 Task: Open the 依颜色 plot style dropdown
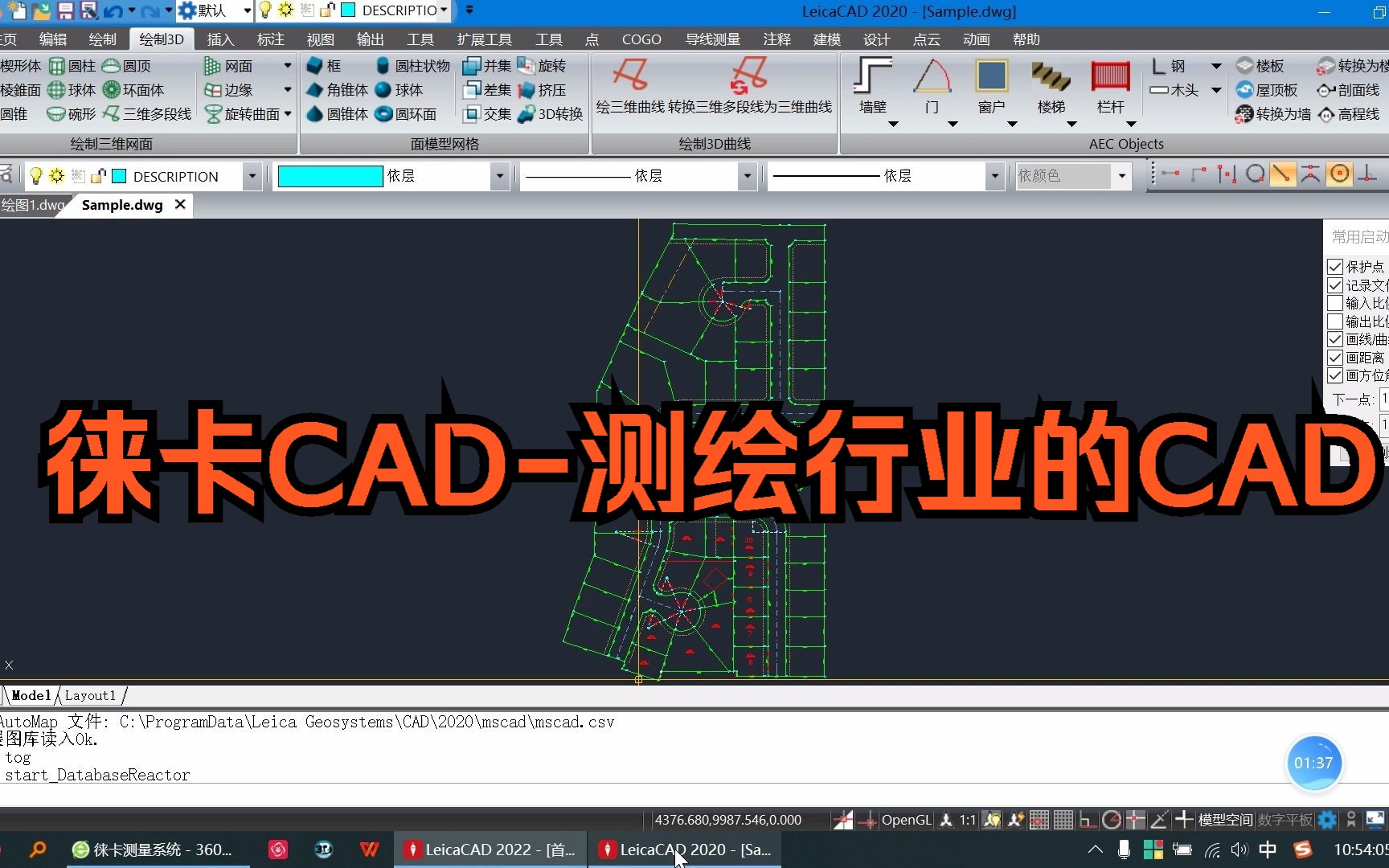click(x=1122, y=176)
